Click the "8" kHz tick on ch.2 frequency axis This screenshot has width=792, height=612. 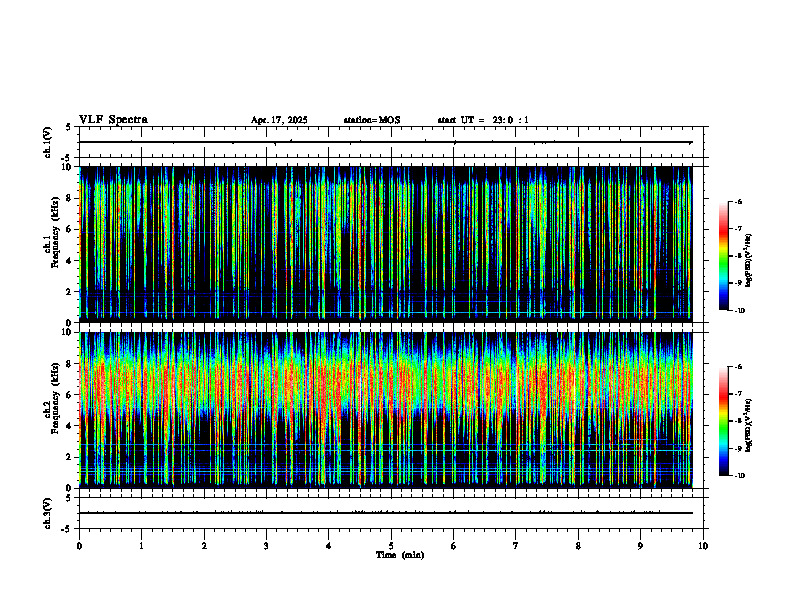[x=68, y=364]
